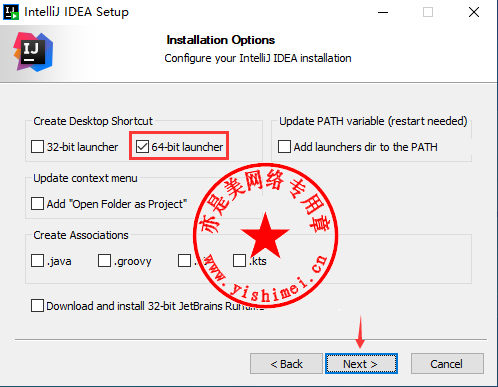Click the Create Desktop Shortcut group label
This screenshot has width=498, height=387.
(93, 121)
